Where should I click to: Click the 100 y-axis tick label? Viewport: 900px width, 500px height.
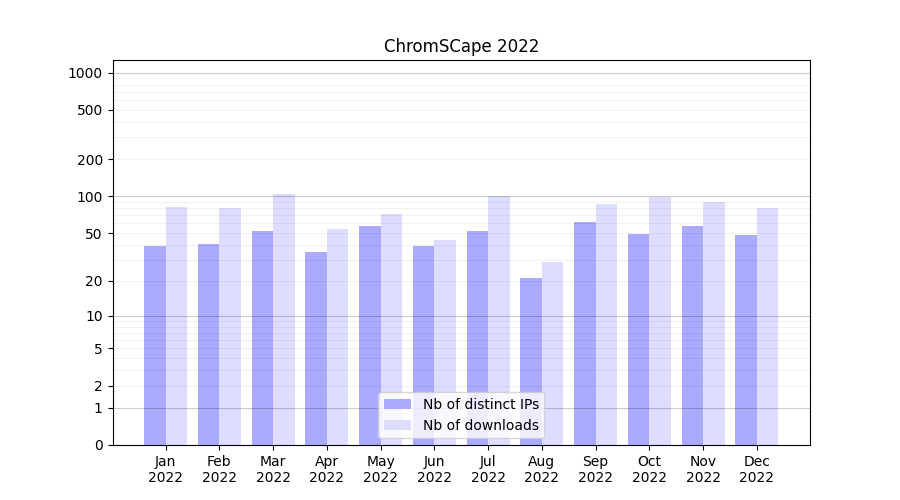pyautogui.click(x=91, y=197)
